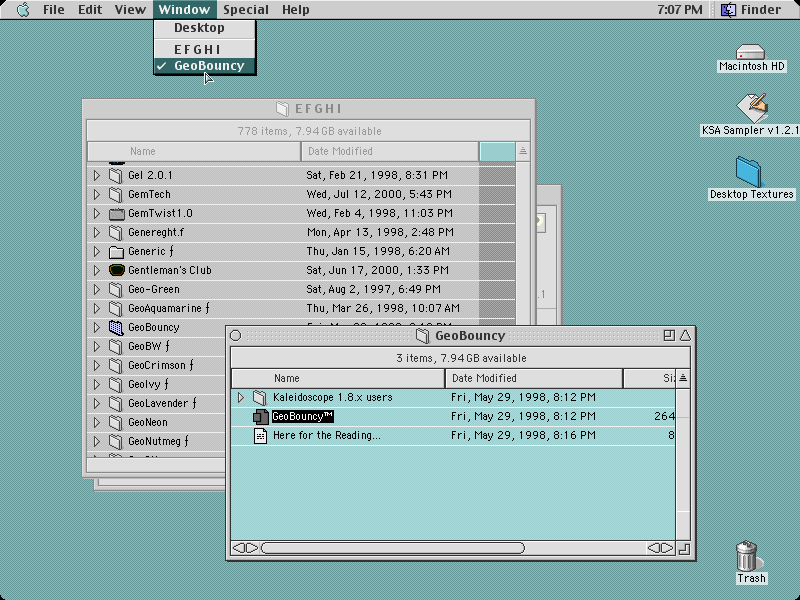Select the GemTwist1.0 folder icon
800x600 pixels.
[116, 213]
